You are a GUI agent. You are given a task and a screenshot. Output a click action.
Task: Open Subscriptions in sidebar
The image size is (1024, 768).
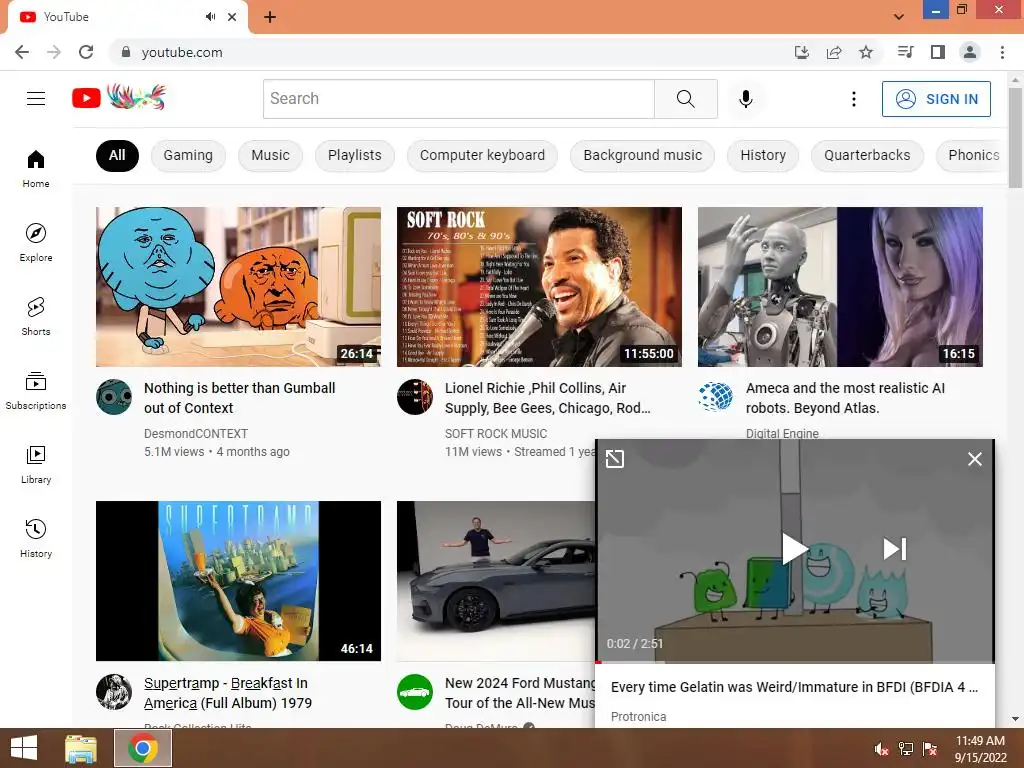pyautogui.click(x=36, y=391)
